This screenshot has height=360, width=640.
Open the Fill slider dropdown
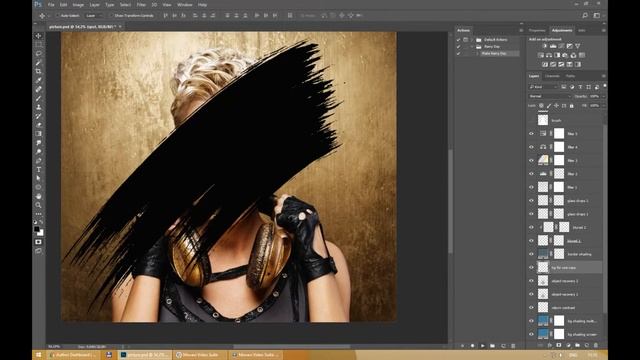(604, 106)
